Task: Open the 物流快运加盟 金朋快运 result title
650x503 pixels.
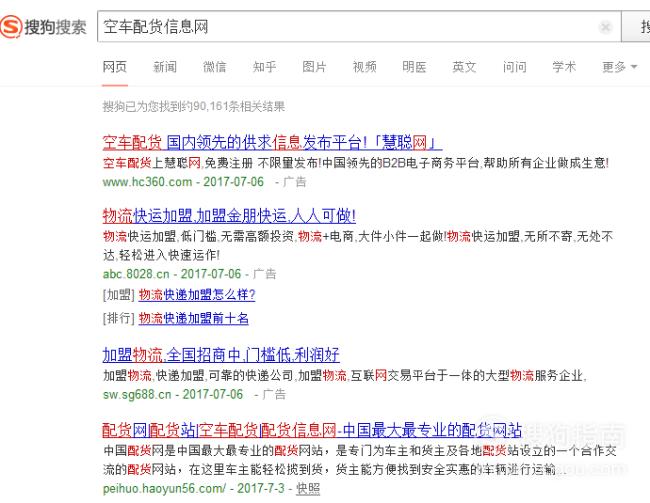Action: coord(229,216)
